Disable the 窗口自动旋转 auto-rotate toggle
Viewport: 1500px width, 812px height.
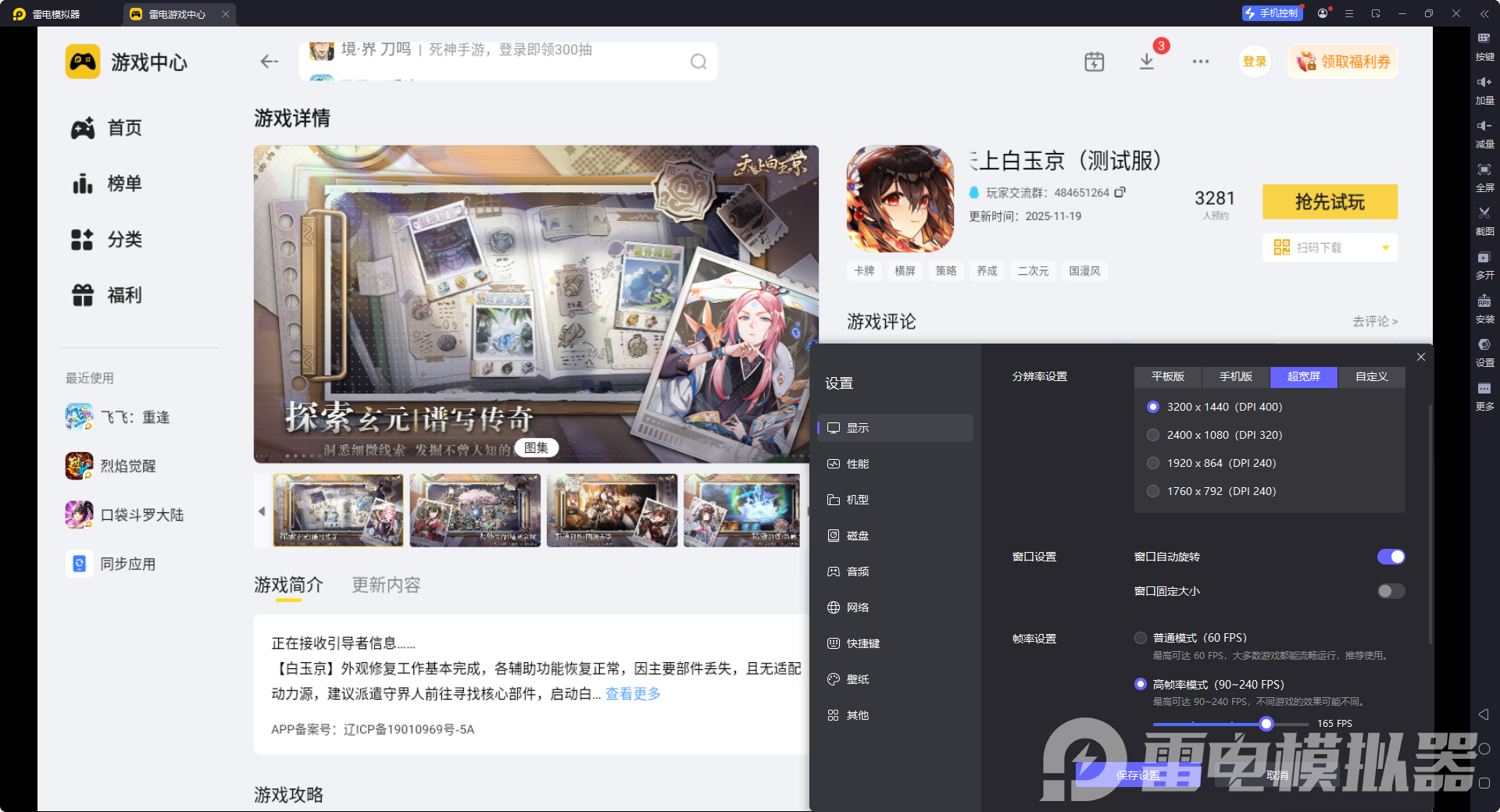1390,557
